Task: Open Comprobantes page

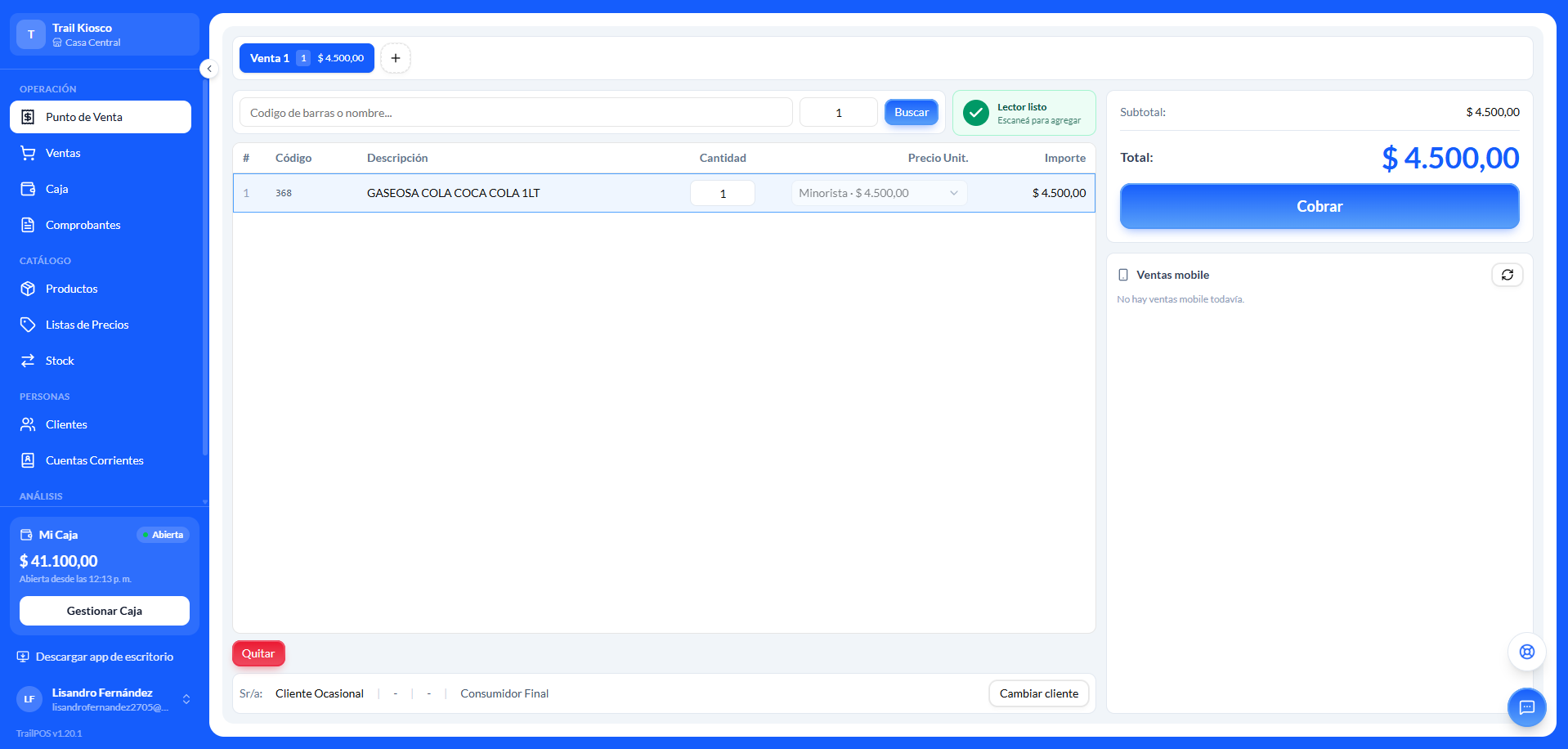Action: (101, 225)
